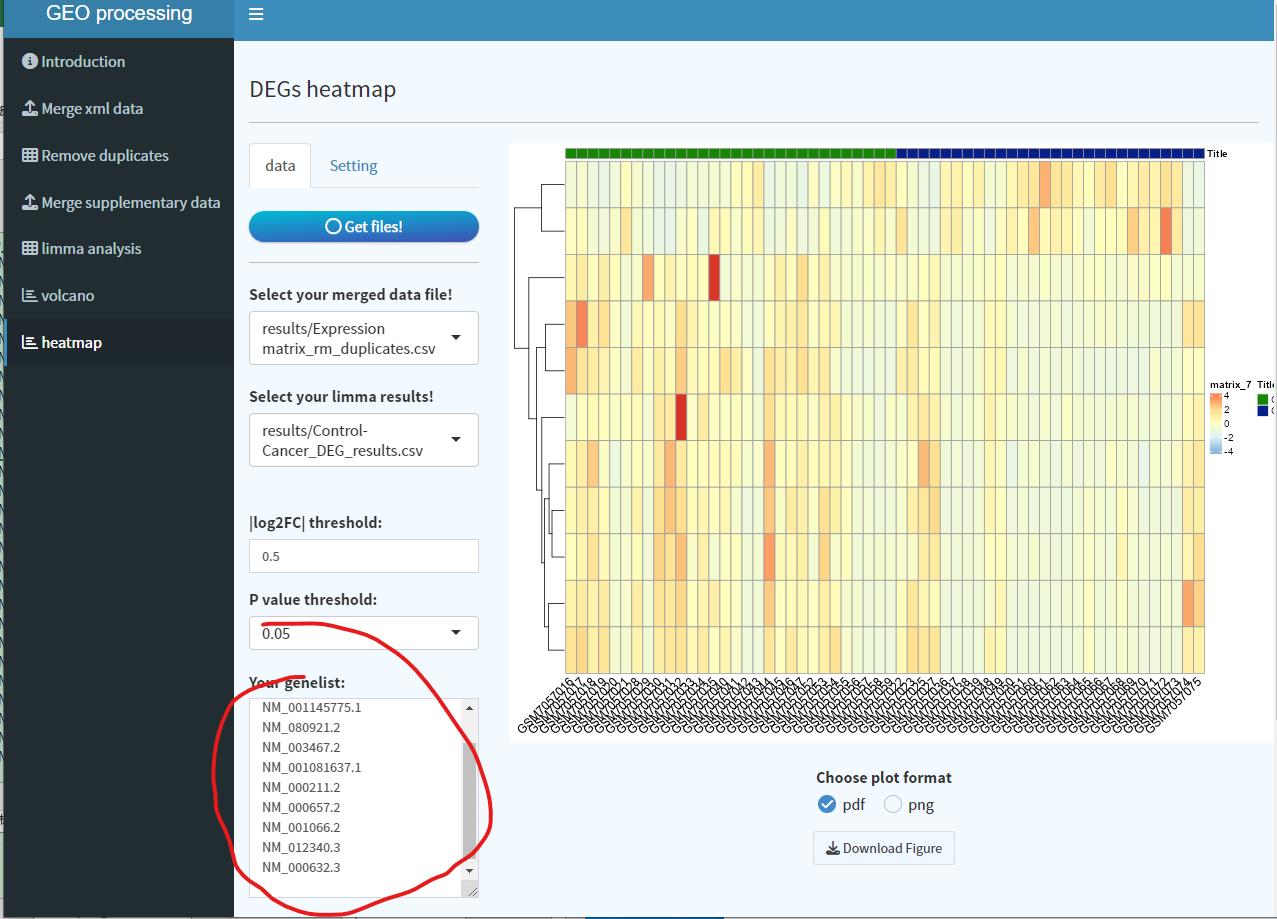Click gene NM_001081637.1 in genelist
The width and height of the screenshot is (1277, 919).
coord(312,768)
